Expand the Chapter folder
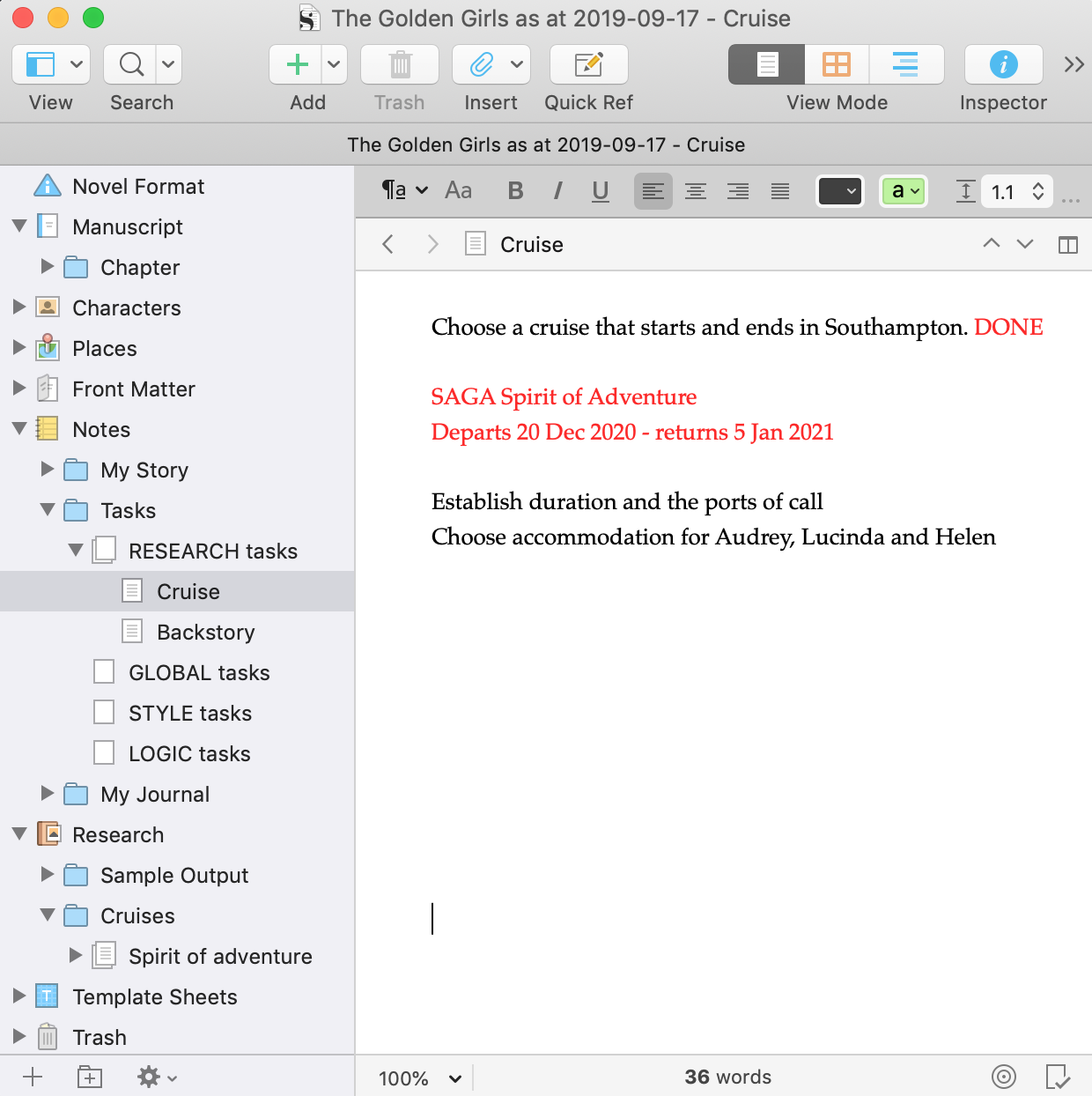Viewport: 1092px width, 1096px height. [x=48, y=266]
